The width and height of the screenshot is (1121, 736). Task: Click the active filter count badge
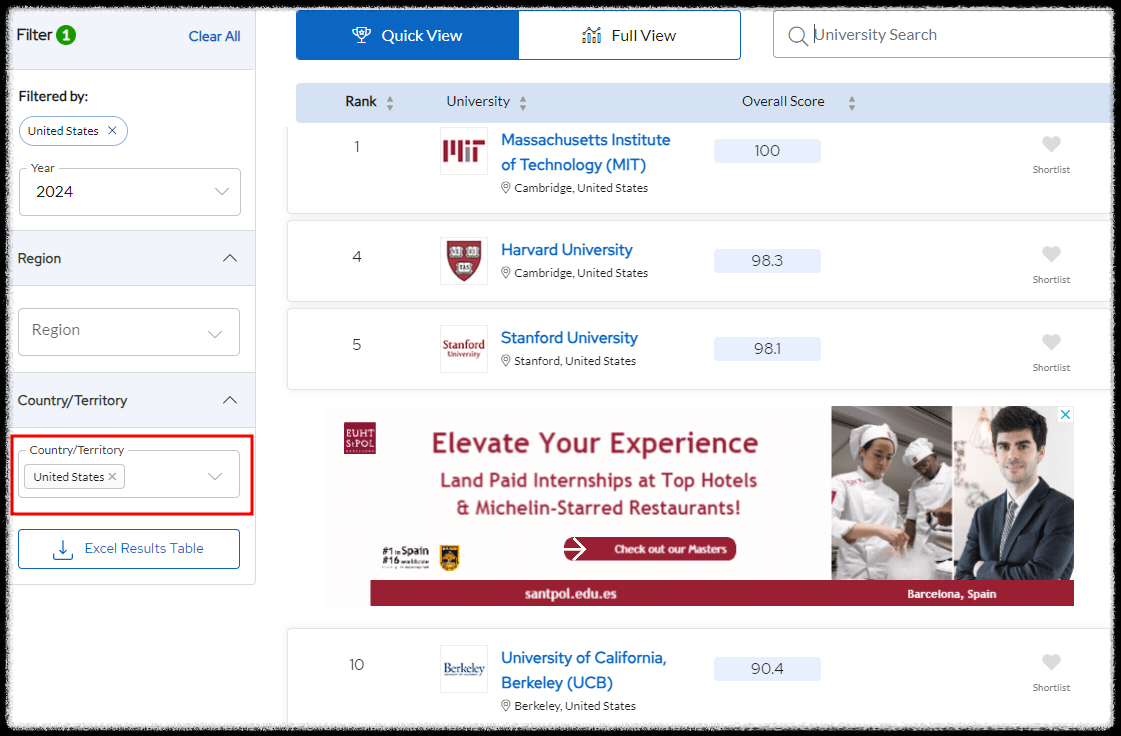66,35
